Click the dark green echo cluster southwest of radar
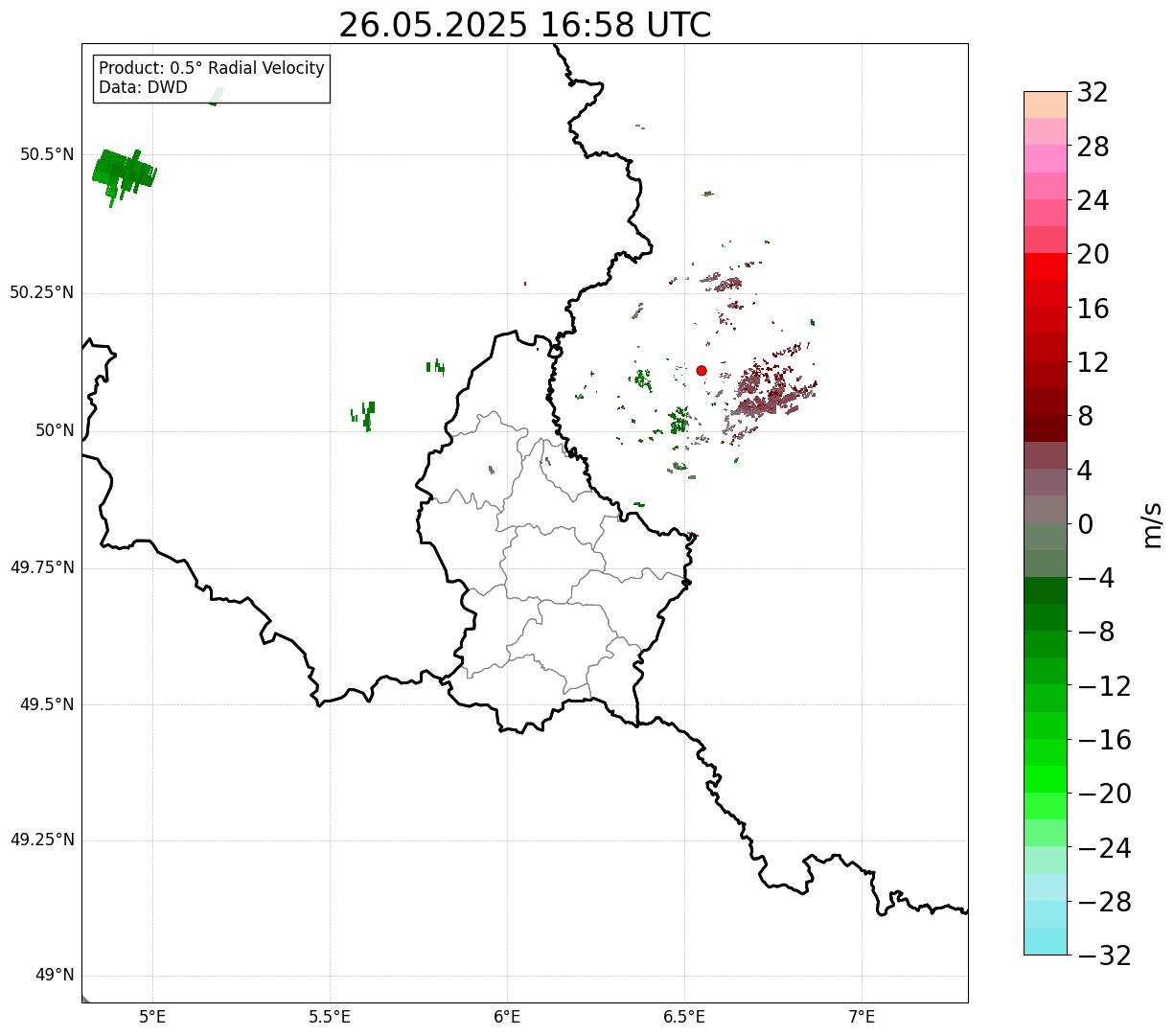The image size is (1174, 1036). 679,420
